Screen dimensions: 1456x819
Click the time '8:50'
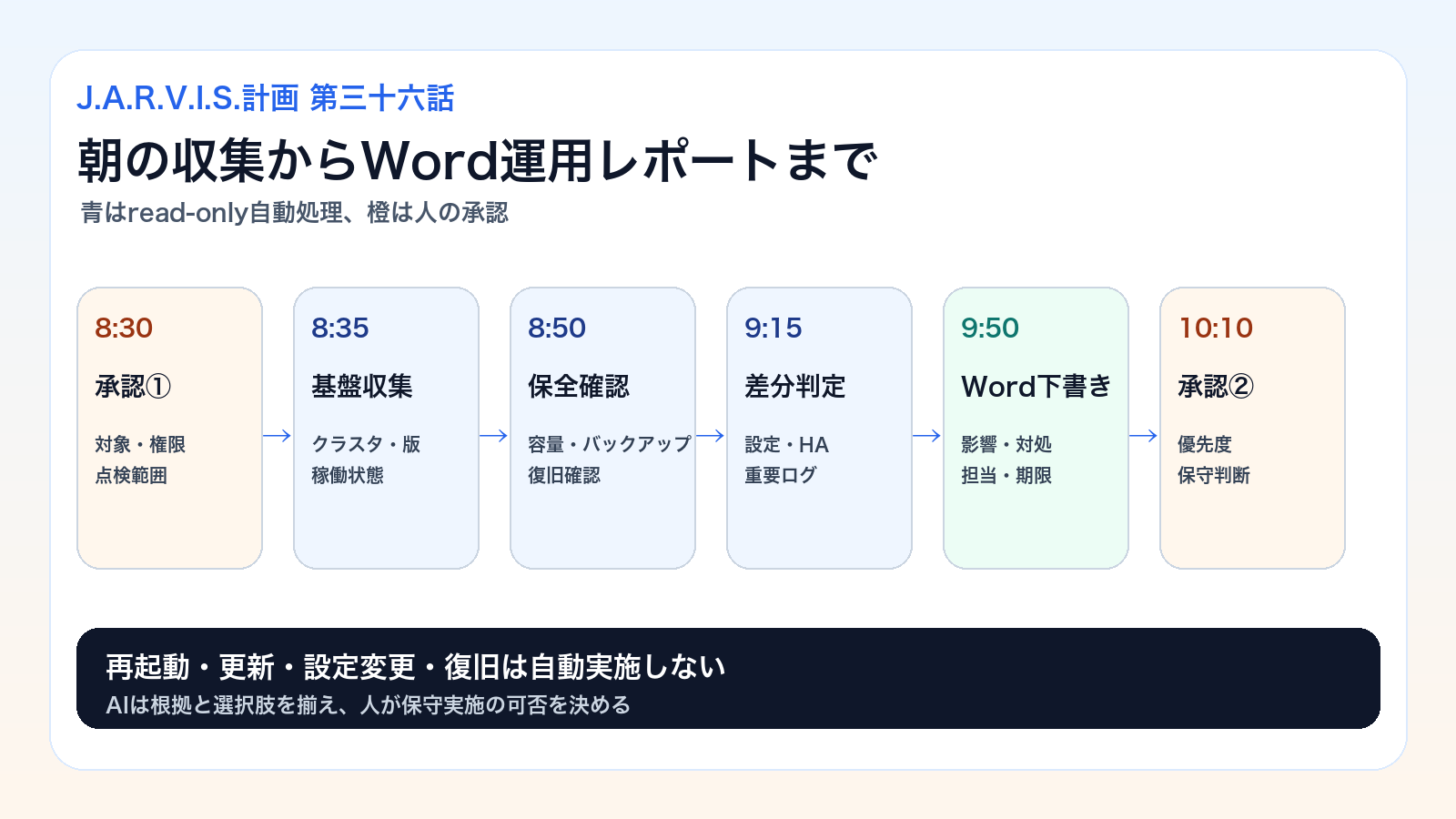[557, 328]
